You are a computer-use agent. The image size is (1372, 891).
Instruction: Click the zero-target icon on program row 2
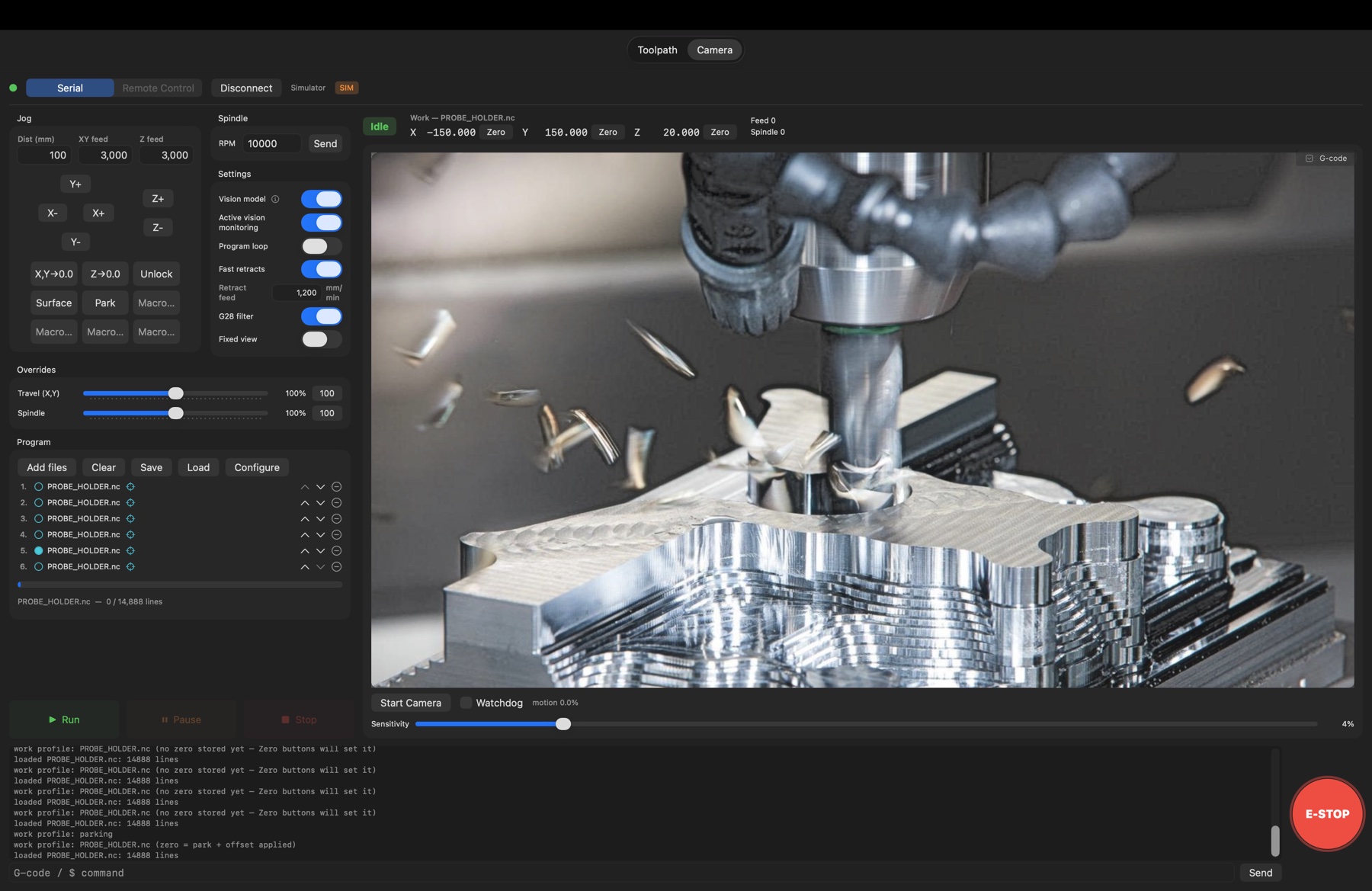tap(130, 503)
